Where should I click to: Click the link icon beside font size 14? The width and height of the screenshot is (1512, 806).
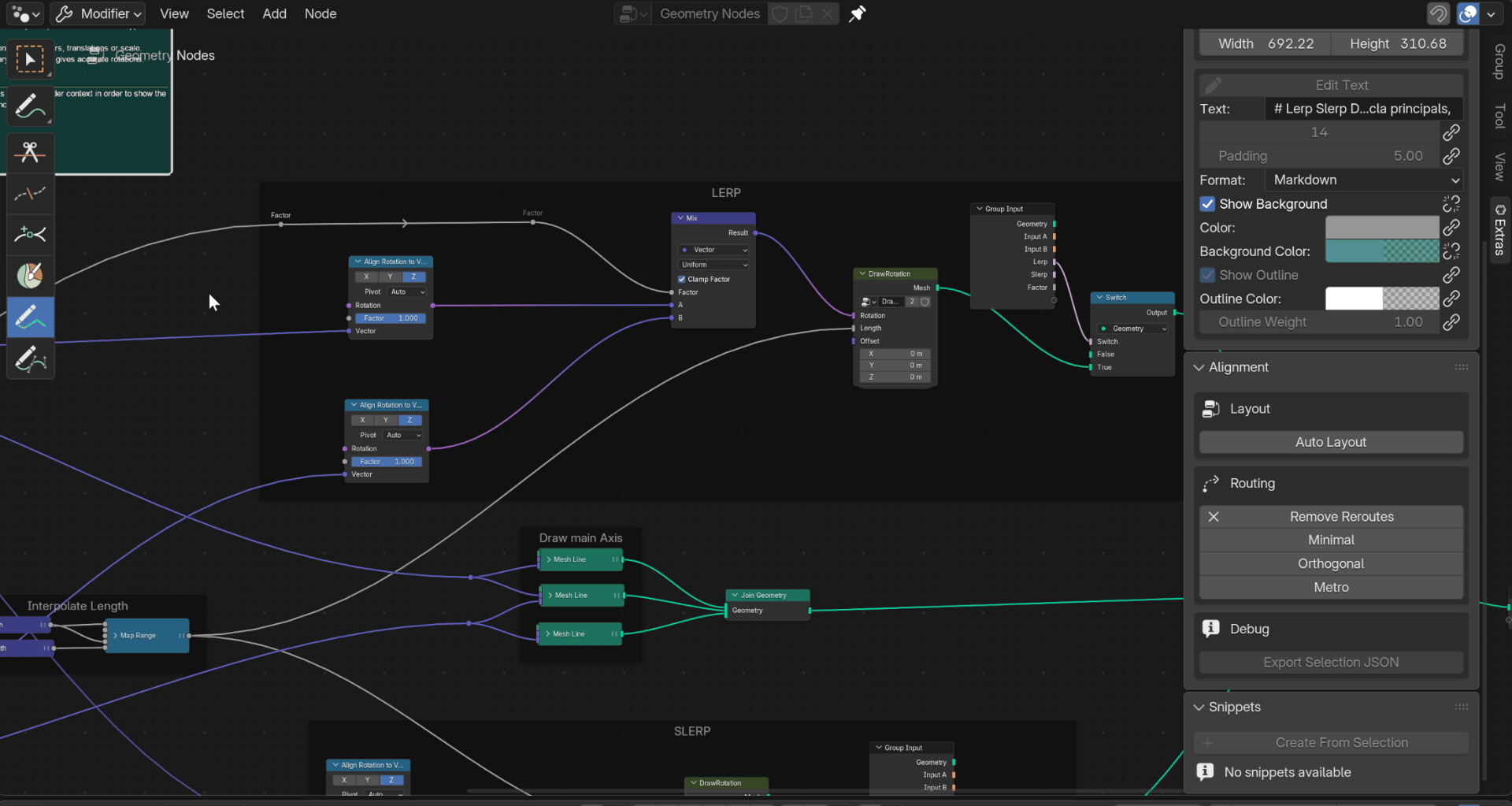click(x=1451, y=132)
